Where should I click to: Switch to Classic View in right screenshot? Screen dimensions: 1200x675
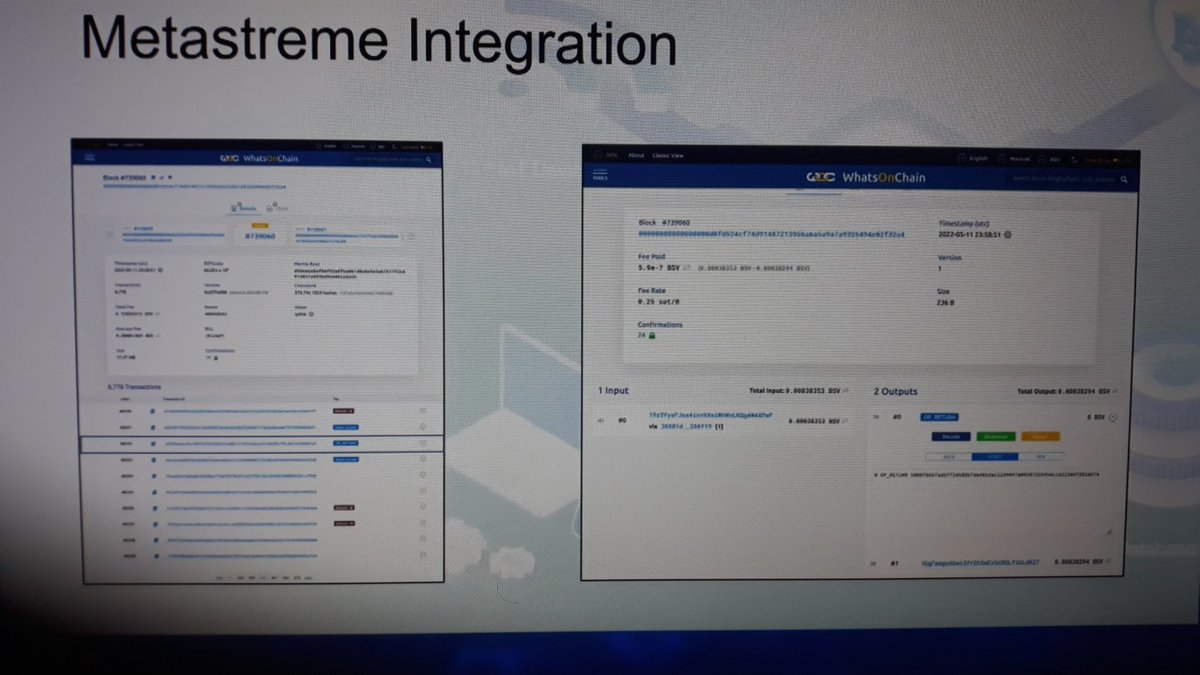[x=668, y=156]
